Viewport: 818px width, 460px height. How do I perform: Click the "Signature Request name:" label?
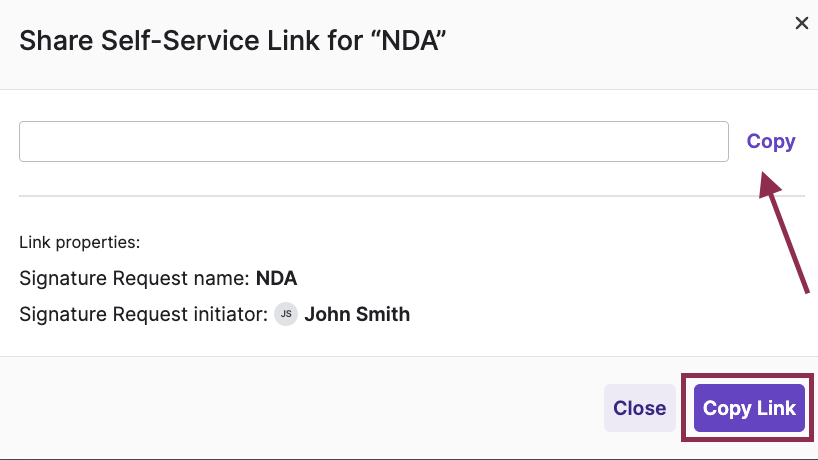pyautogui.click(x=135, y=278)
